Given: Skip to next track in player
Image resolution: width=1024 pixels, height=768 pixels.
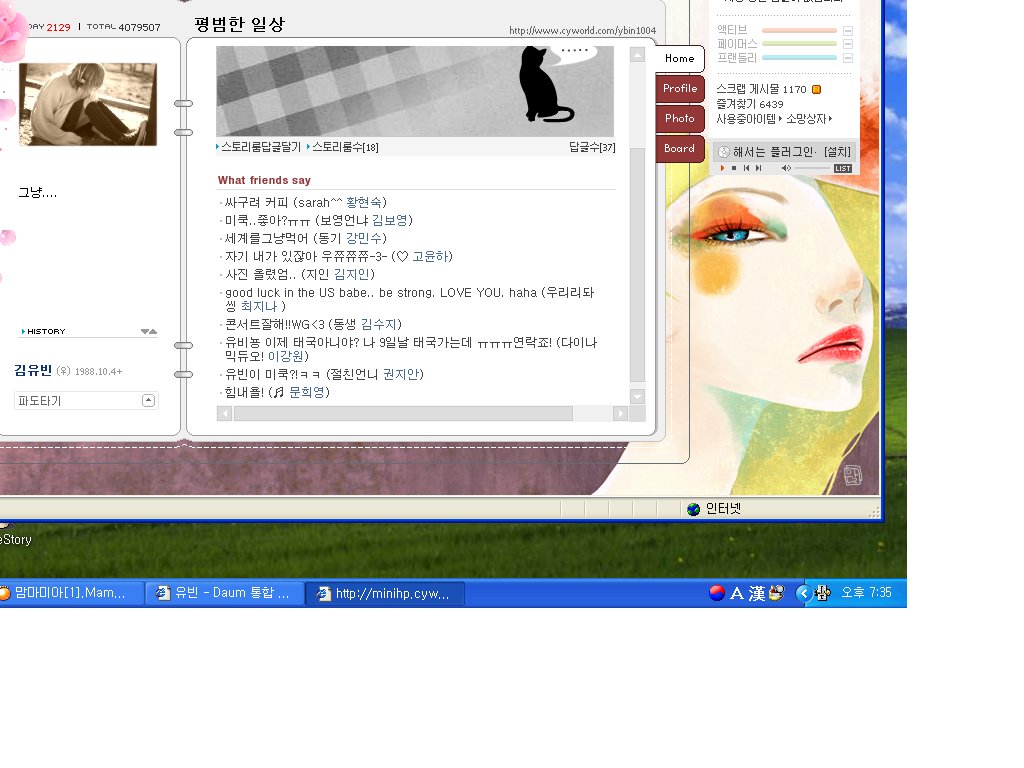Looking at the screenshot, I should 758,168.
